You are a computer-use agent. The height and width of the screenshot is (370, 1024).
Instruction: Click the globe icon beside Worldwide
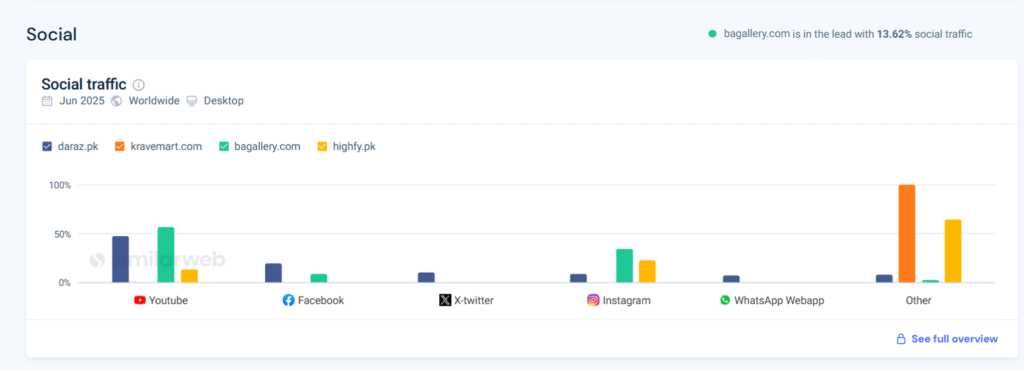pos(117,101)
